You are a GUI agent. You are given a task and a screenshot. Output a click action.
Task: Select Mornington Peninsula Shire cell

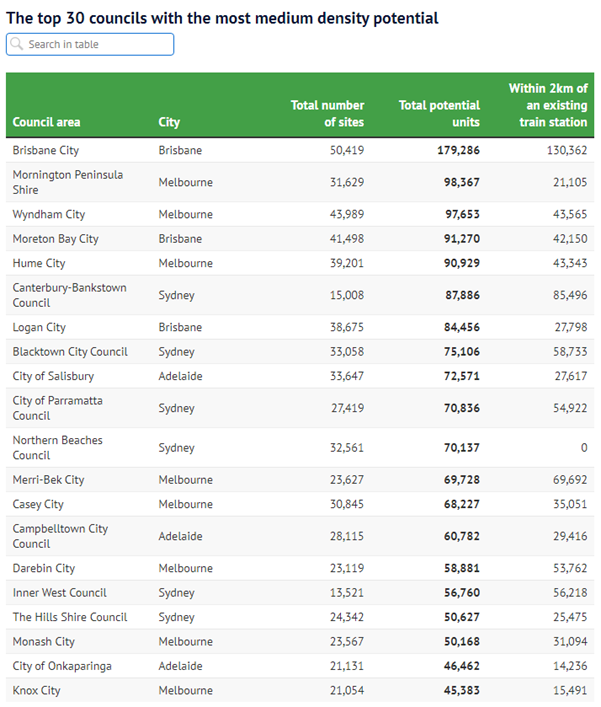(x=68, y=182)
